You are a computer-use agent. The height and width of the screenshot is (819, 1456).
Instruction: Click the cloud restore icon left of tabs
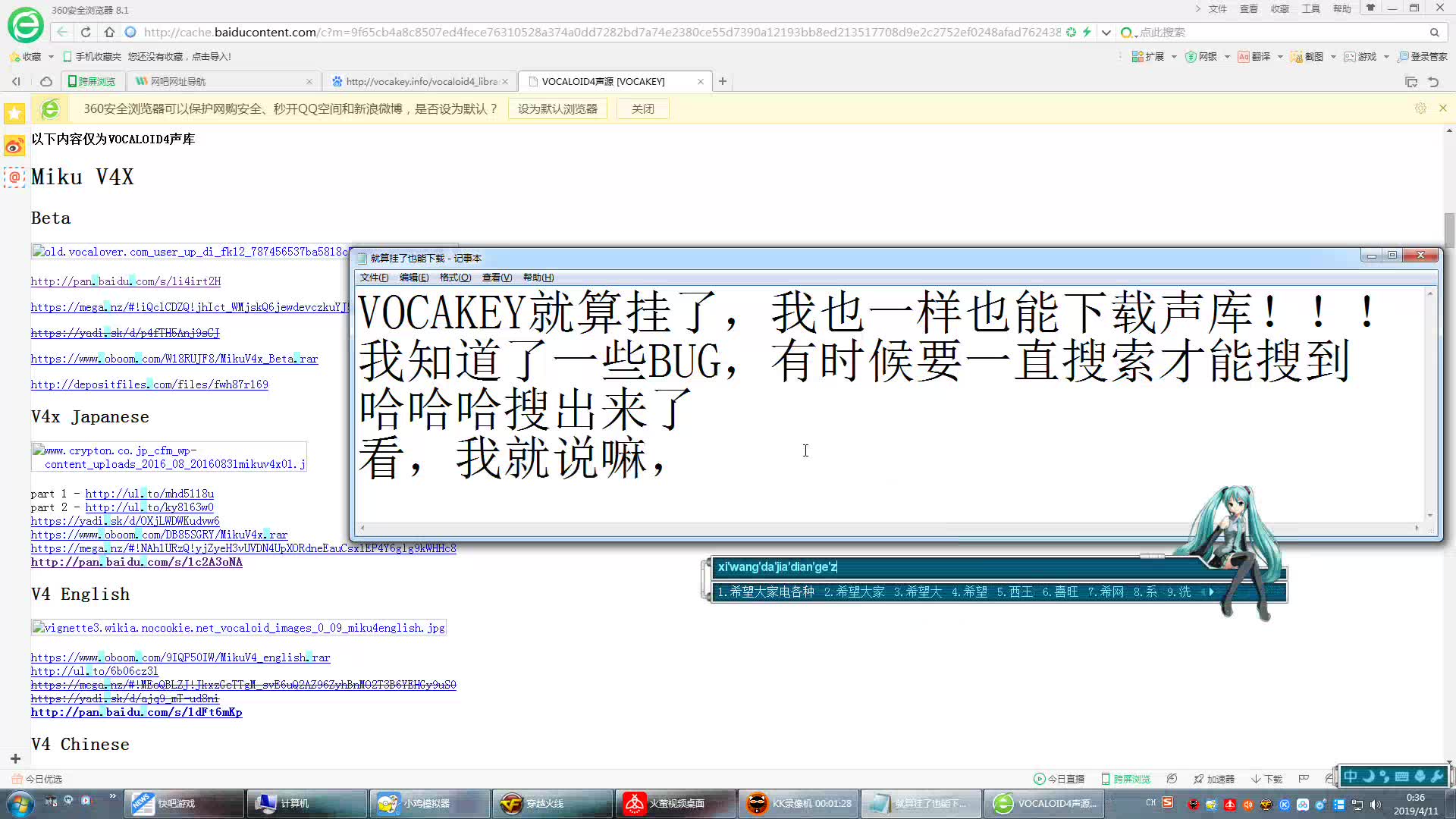(46, 81)
